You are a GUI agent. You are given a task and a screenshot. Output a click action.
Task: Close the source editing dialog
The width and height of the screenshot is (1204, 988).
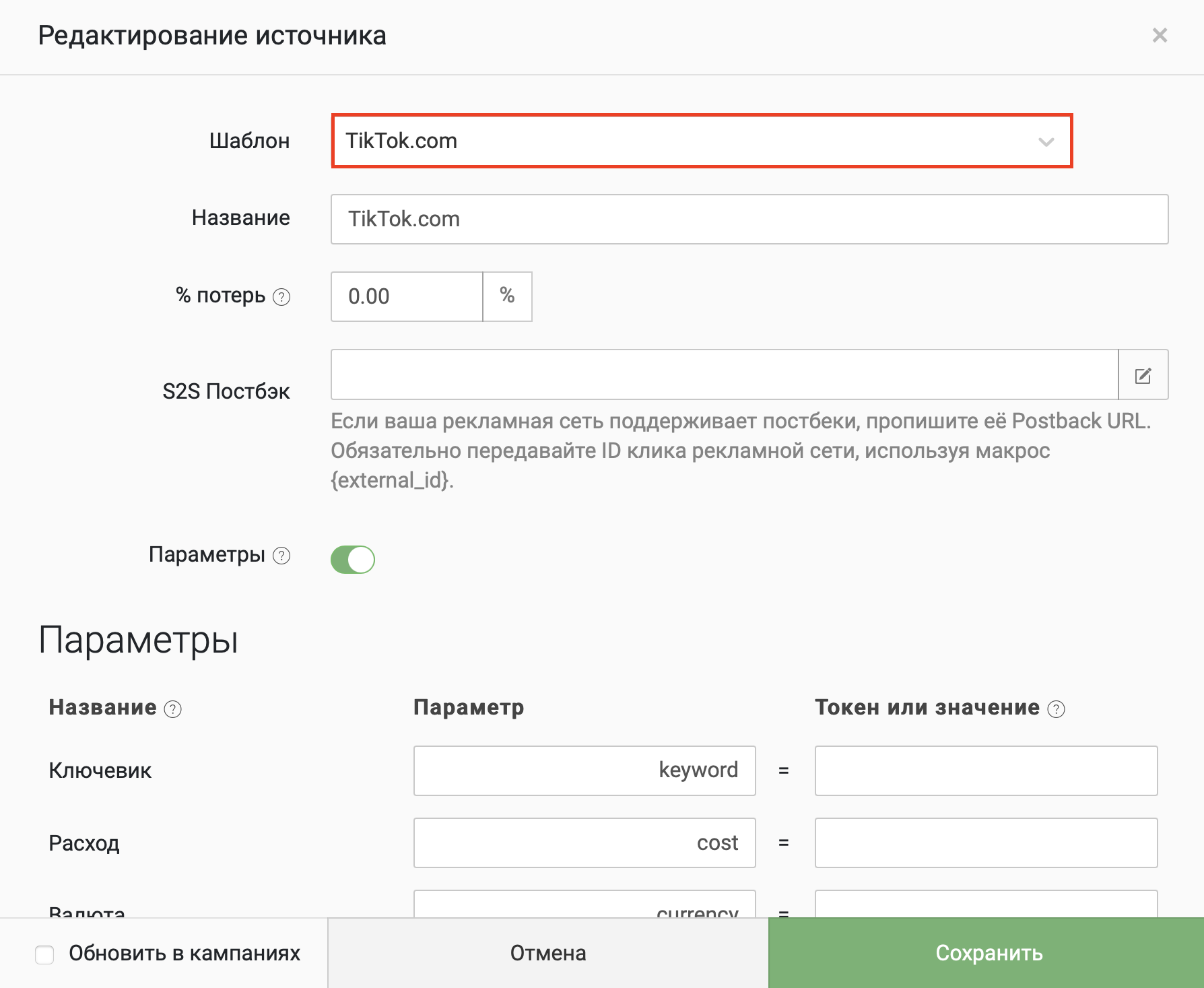tap(1159, 35)
